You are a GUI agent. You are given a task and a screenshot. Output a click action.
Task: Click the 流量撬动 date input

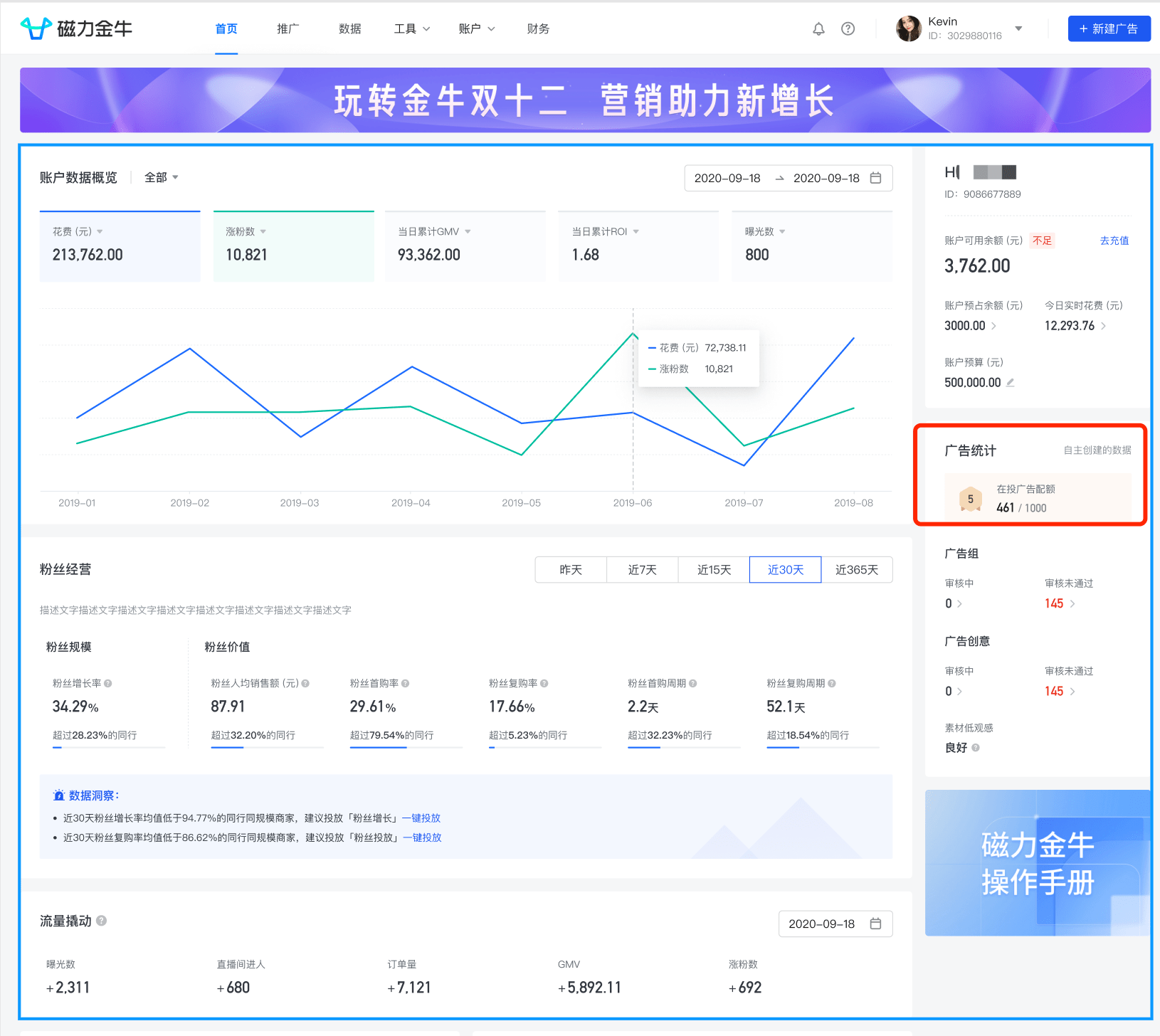tap(835, 924)
